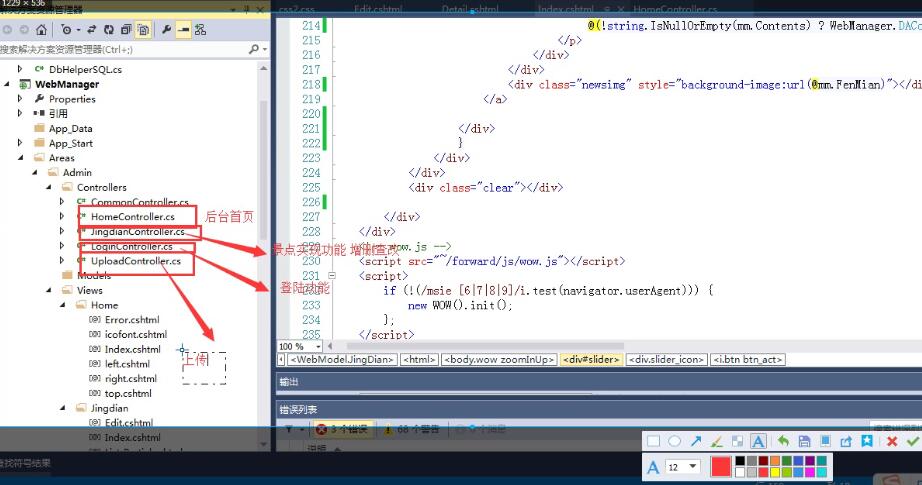This screenshot has height=485, width=922.
Task: Click the Solution Explorer Home icon
Action: (x=41, y=29)
